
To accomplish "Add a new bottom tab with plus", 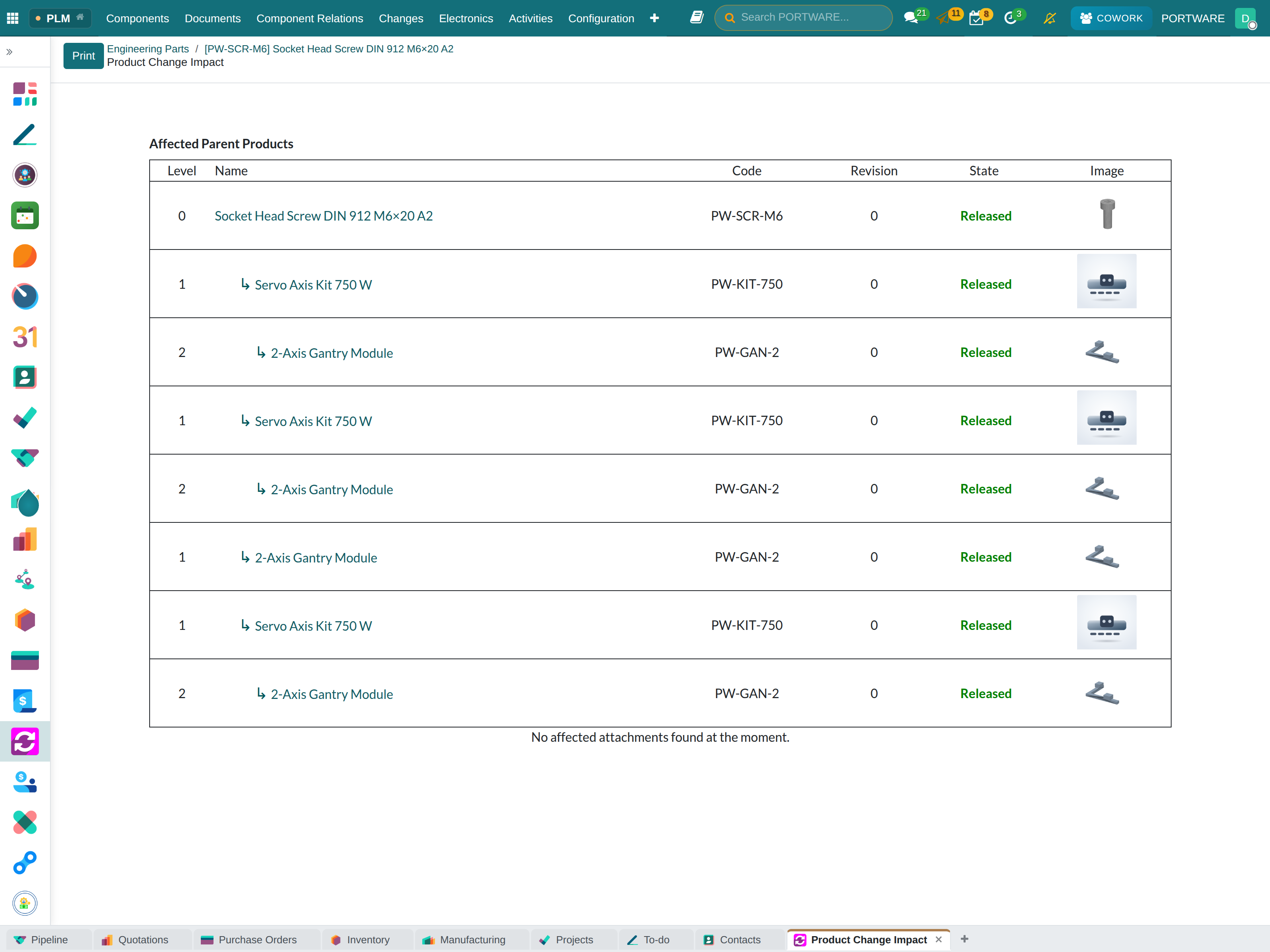I will [x=964, y=939].
